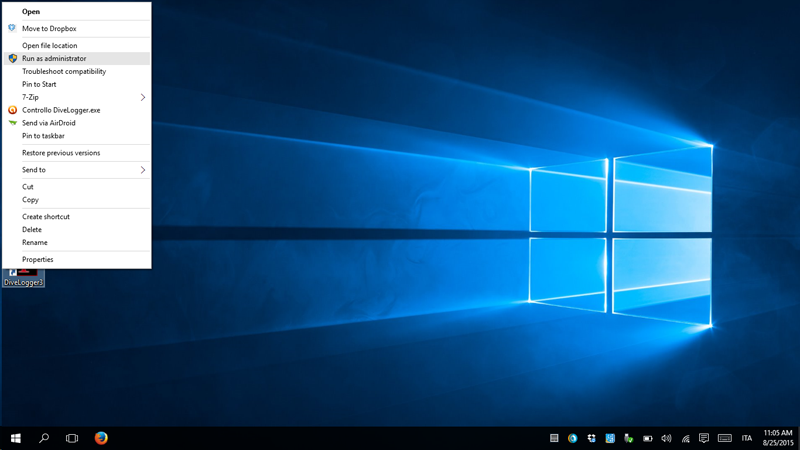
Task: Select Open file location
Action: click(77, 45)
